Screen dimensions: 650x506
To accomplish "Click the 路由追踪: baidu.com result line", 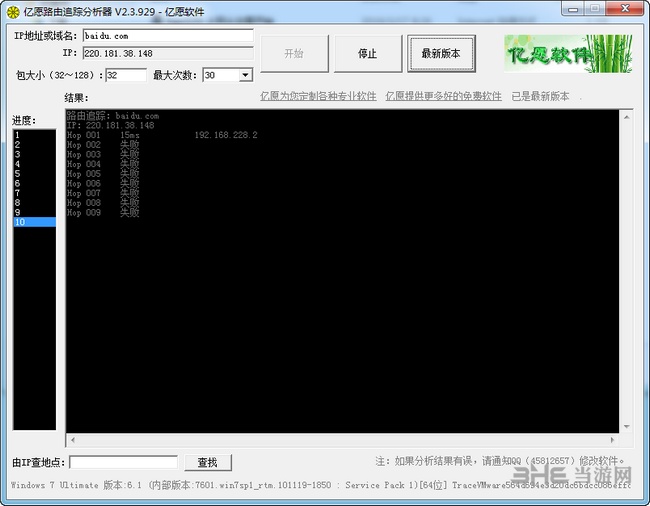I will [x=113, y=116].
